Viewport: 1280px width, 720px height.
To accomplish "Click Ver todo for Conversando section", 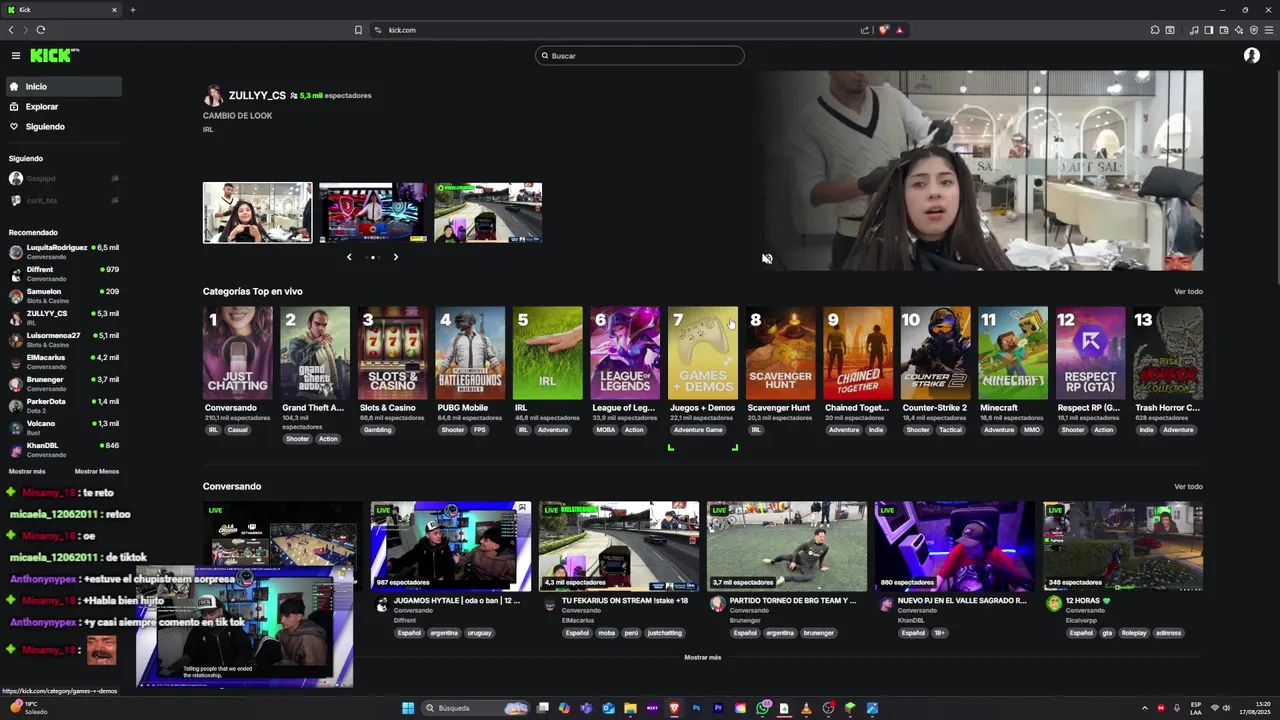I will pyautogui.click(x=1188, y=487).
